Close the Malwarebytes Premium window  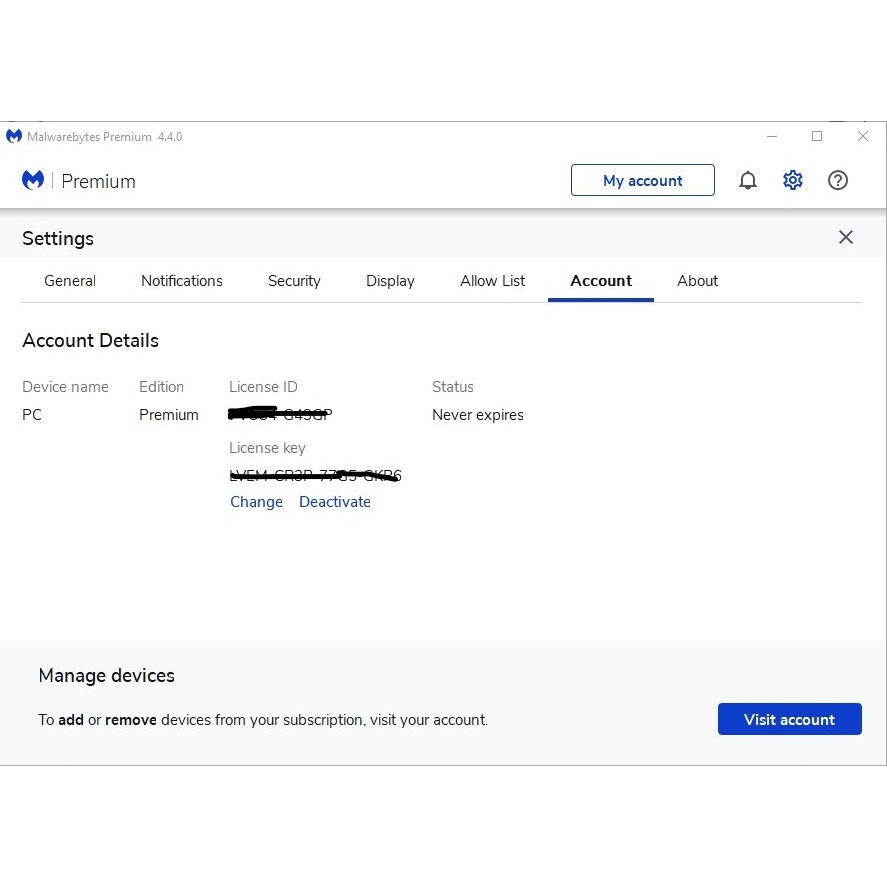coord(863,136)
